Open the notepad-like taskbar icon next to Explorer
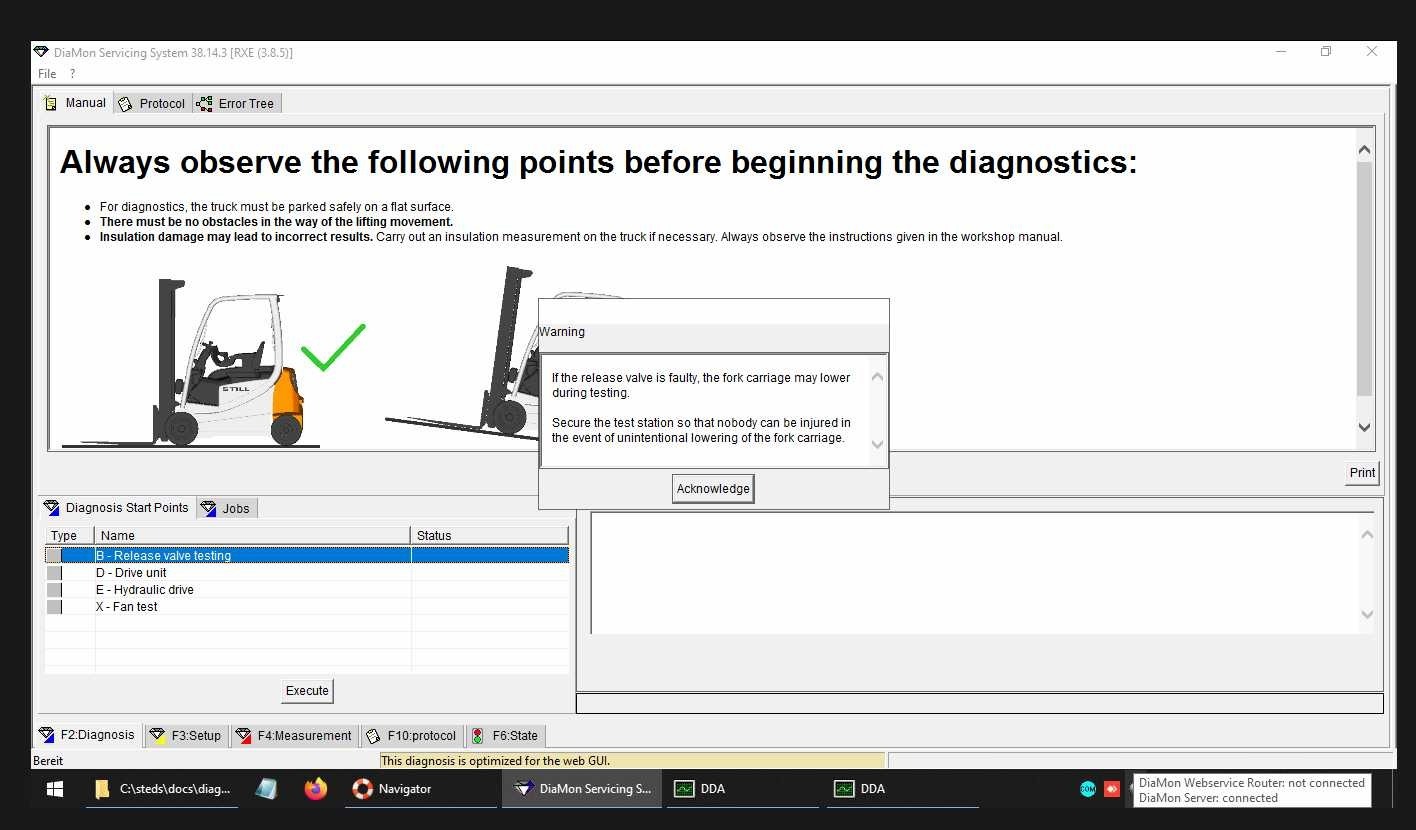The image size is (1416, 830). click(266, 789)
